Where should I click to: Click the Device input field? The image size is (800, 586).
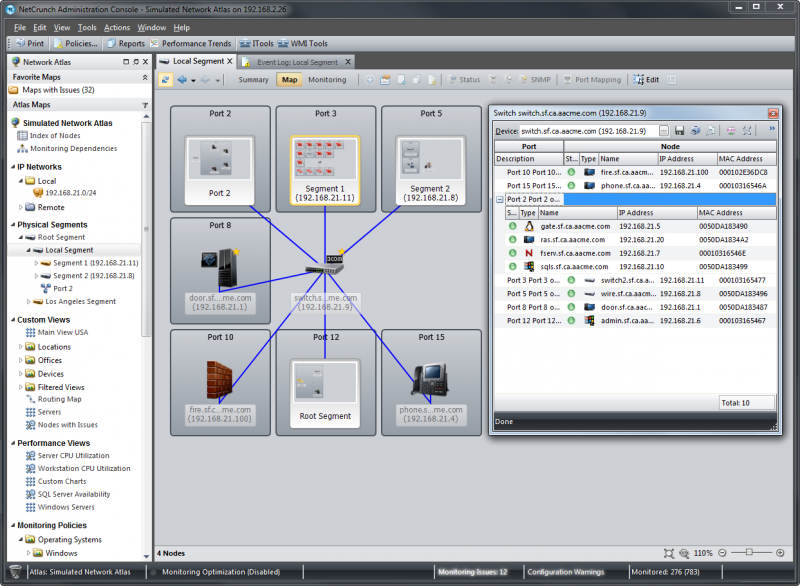click(588, 131)
